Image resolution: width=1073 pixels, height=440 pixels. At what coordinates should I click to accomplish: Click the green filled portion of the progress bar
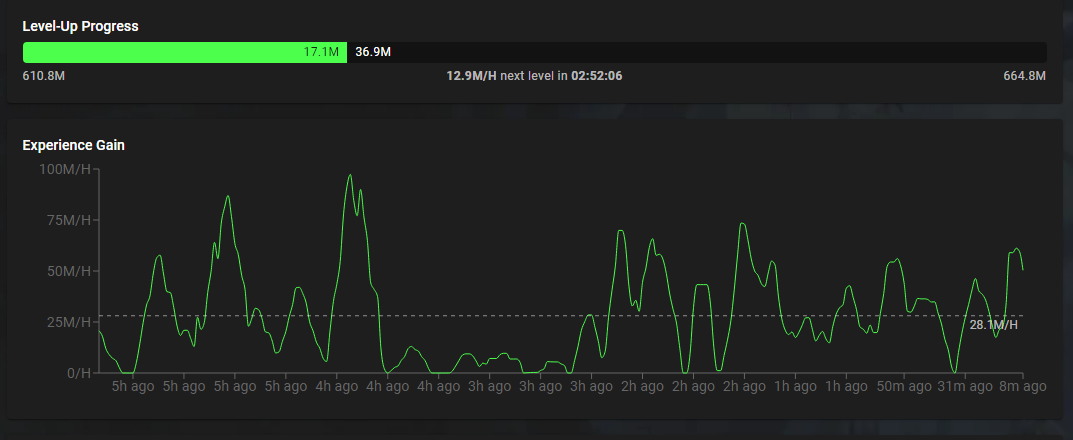[x=160, y=53]
